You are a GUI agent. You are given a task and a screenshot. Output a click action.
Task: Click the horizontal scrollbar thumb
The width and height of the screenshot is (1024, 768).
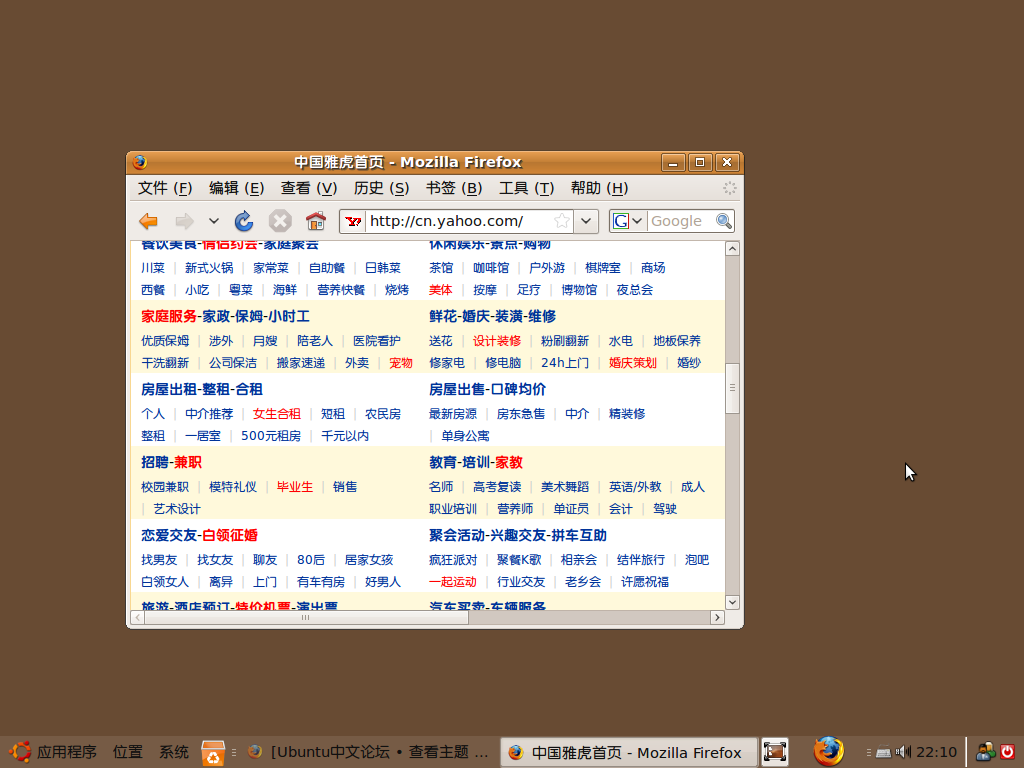306,617
